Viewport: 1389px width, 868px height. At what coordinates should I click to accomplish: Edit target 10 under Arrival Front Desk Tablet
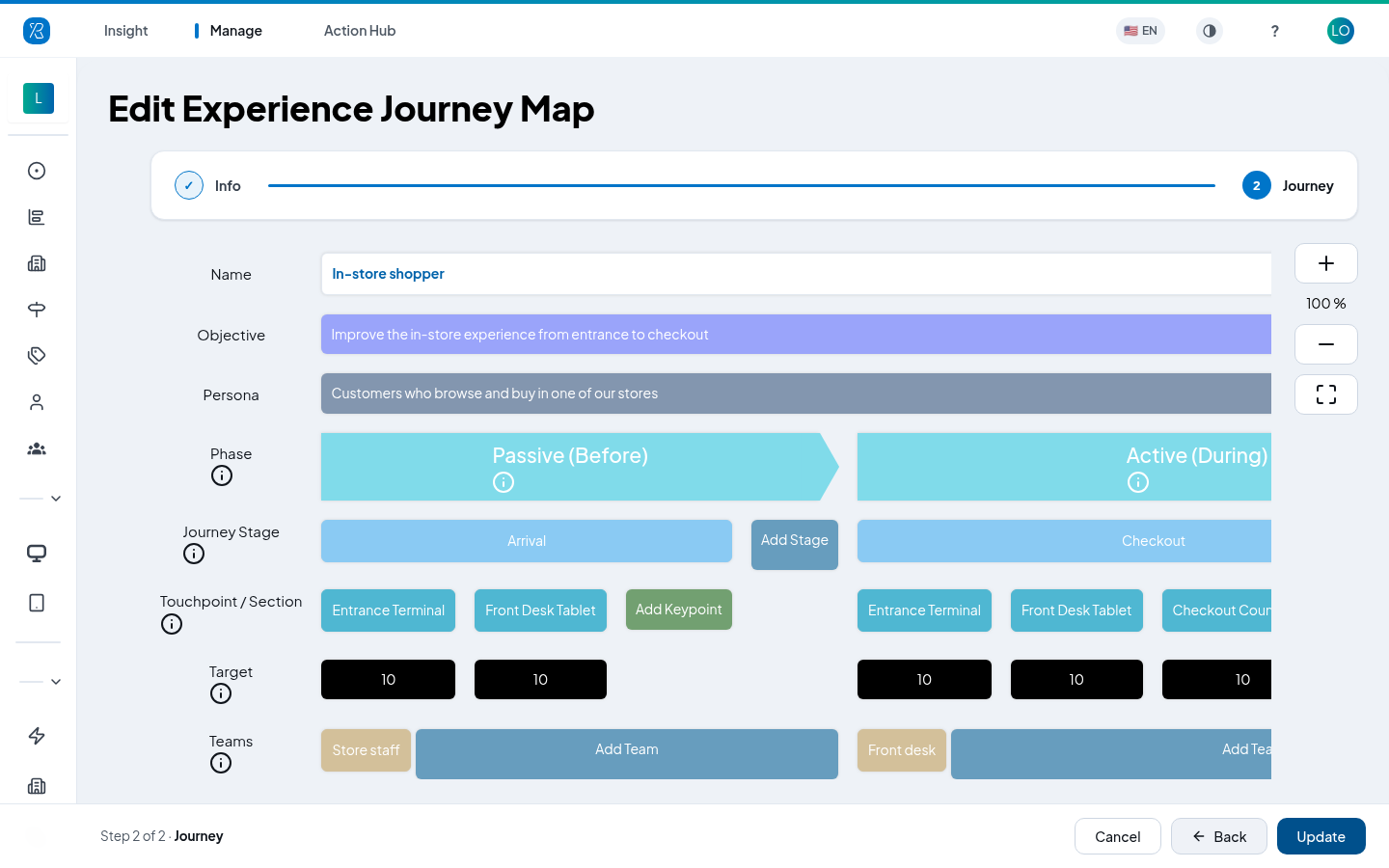(540, 680)
